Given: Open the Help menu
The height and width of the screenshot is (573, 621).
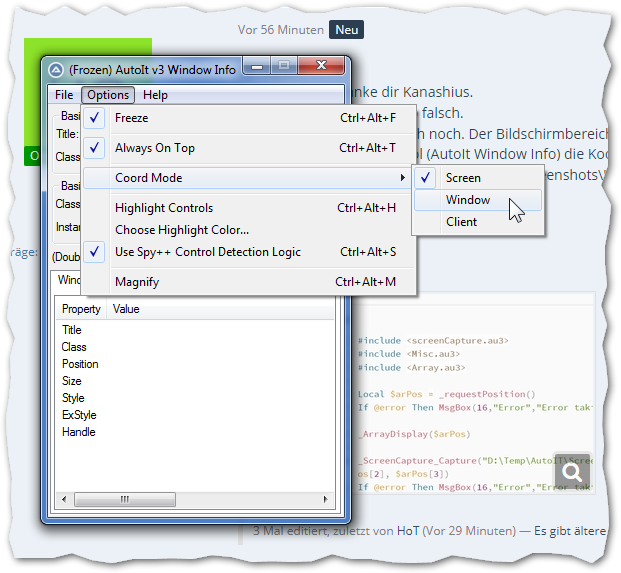Looking at the screenshot, I should tap(155, 95).
